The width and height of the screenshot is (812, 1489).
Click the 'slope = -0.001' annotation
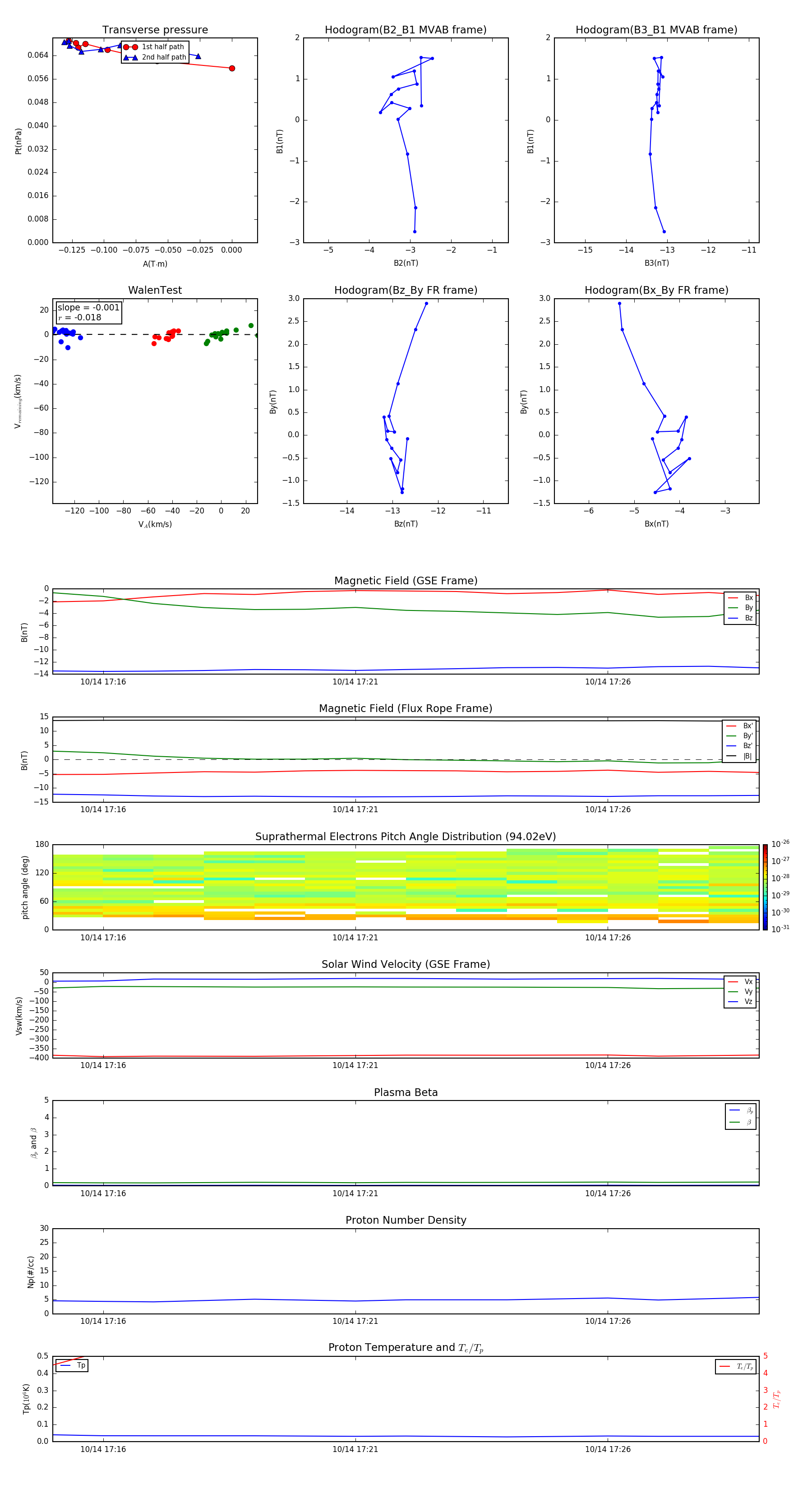(x=88, y=308)
